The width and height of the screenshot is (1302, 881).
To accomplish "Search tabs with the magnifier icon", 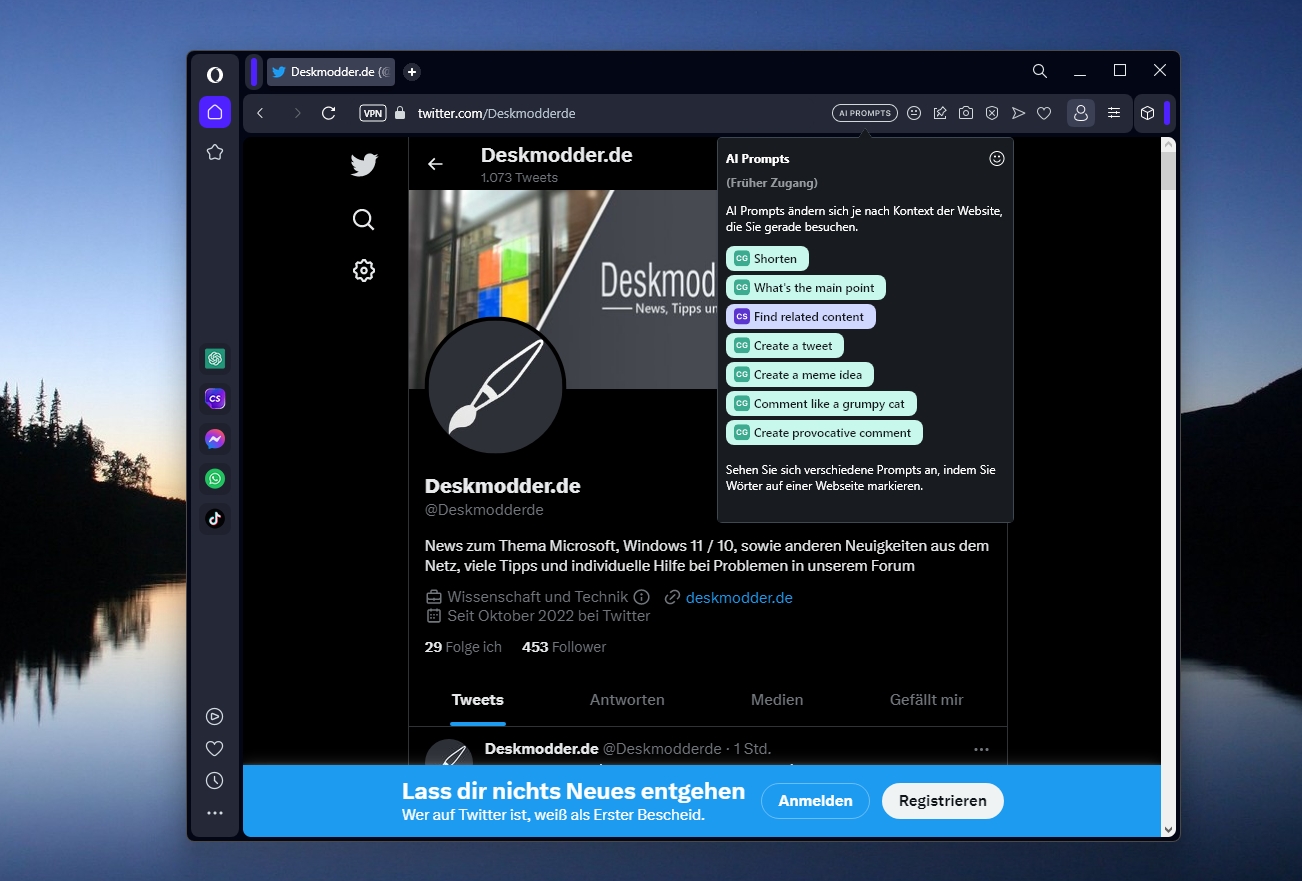I will pos(1040,71).
